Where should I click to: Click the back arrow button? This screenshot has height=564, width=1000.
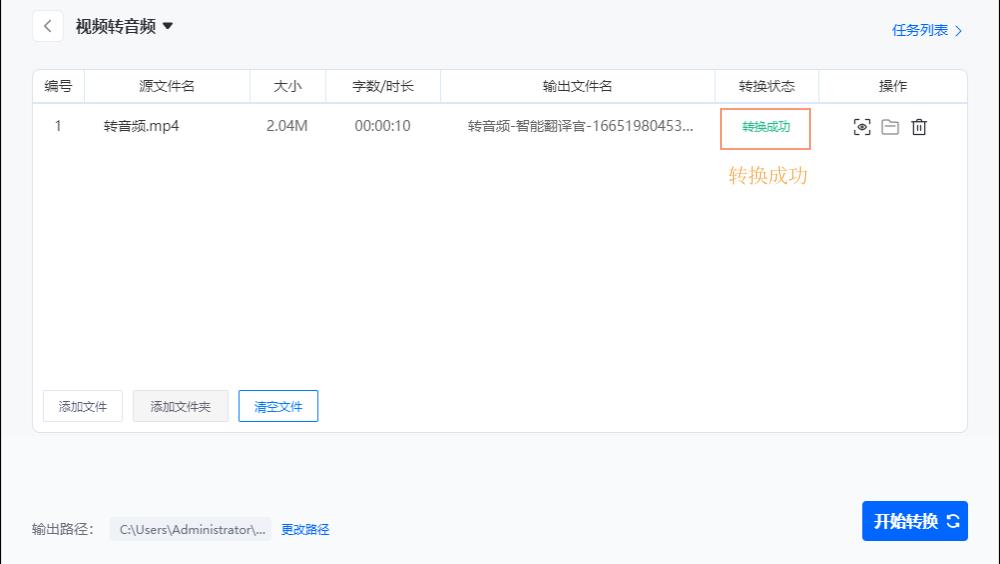pos(47,27)
